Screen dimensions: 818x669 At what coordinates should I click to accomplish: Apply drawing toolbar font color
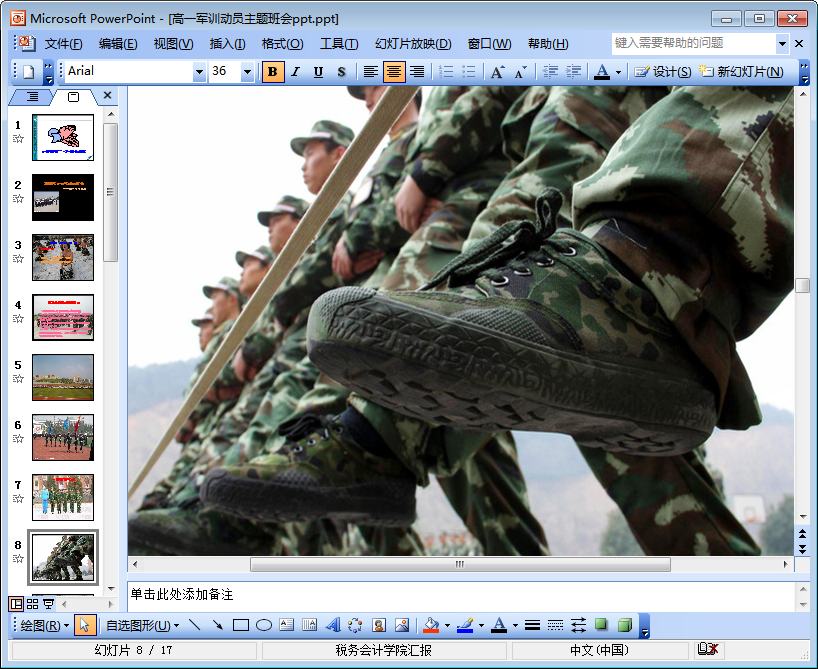coord(499,625)
